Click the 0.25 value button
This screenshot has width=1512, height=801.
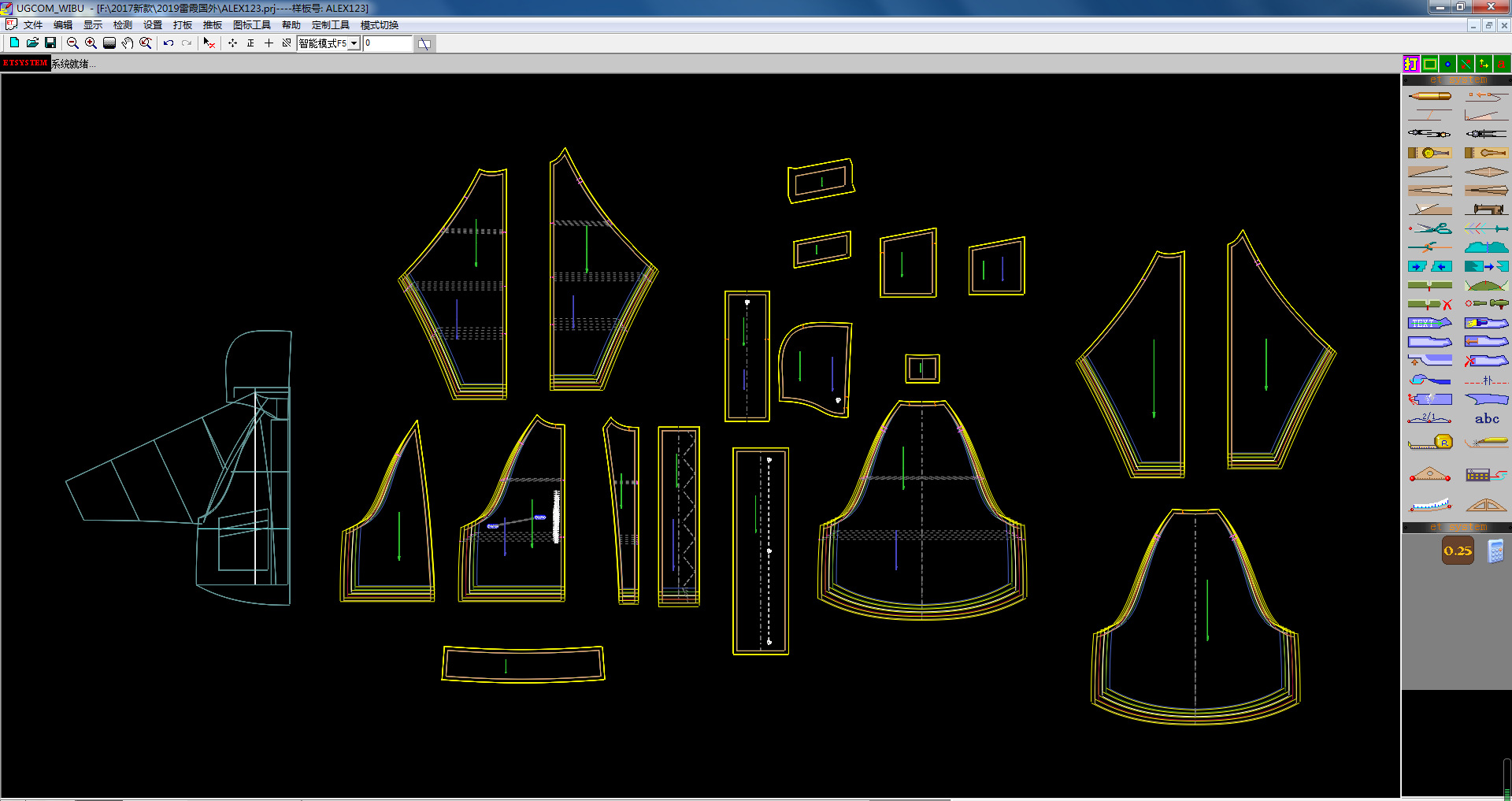pos(1458,551)
